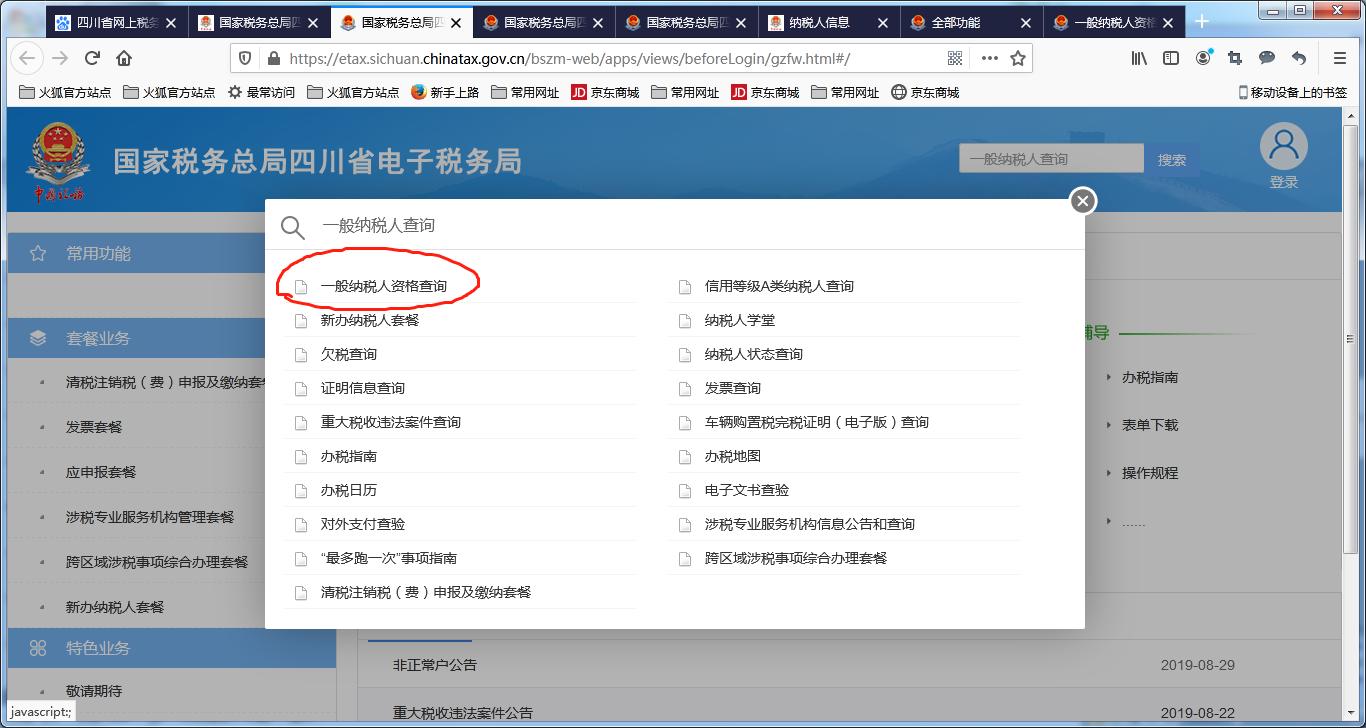Image resolution: width=1366 pixels, height=728 pixels.
Task: Click the 搜索 search button
Action: point(1173,157)
